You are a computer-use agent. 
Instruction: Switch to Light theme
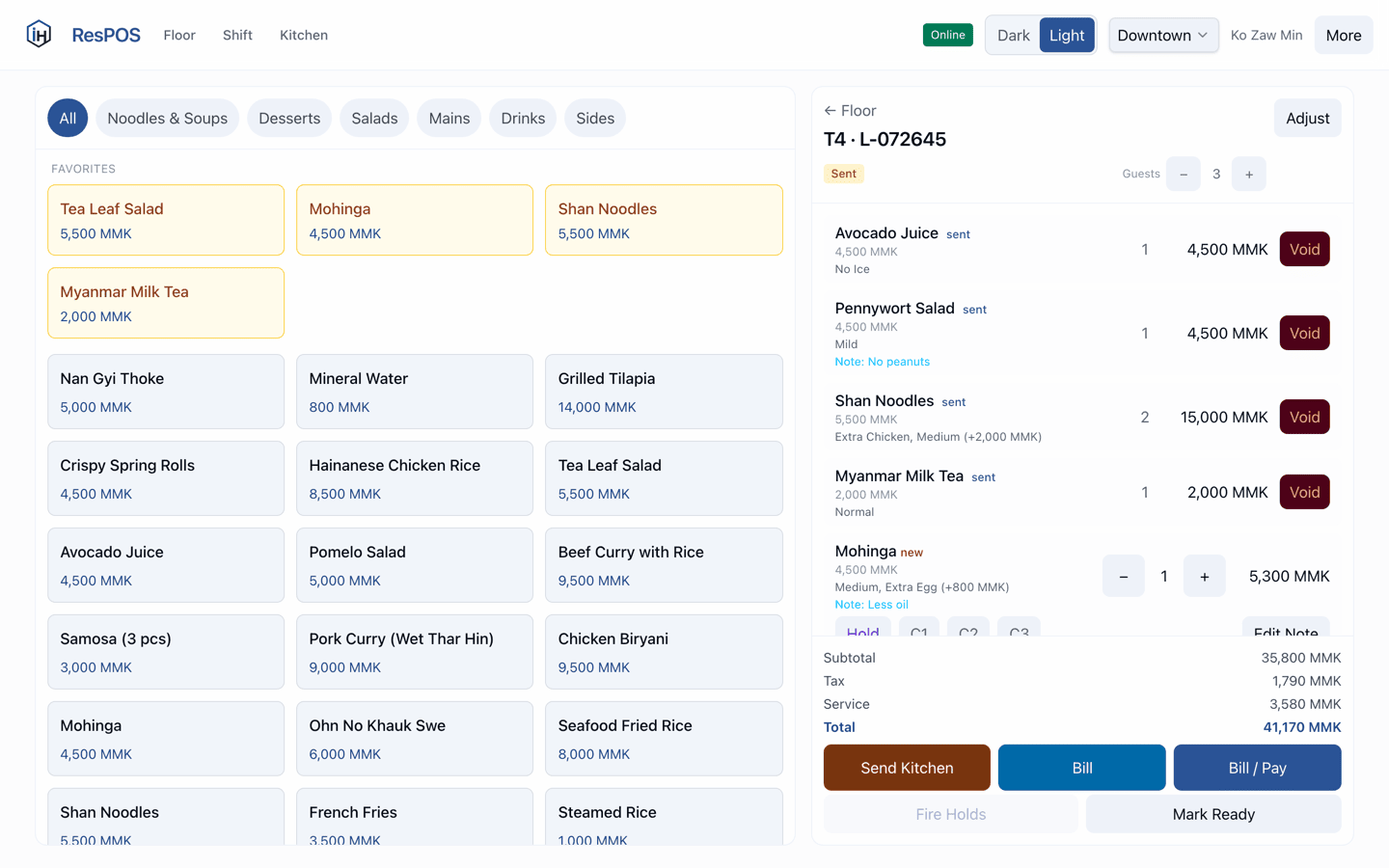[x=1067, y=36]
